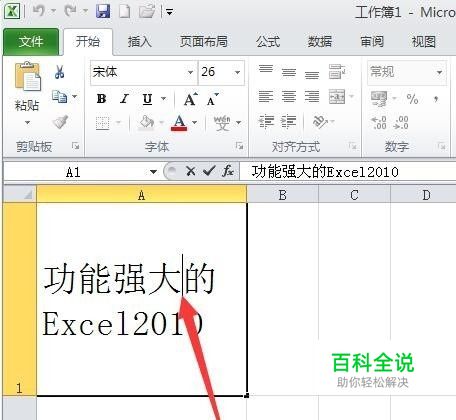Increase font size with the large A icon
The image size is (456, 420).
point(190,99)
